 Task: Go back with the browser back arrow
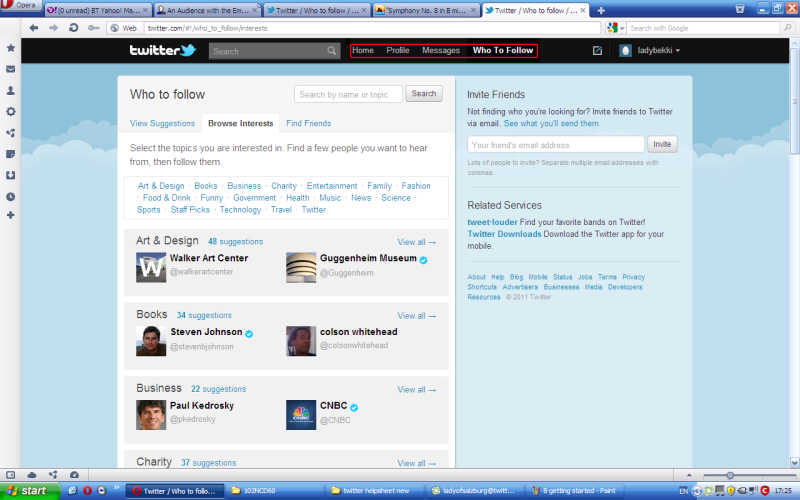pos(34,28)
